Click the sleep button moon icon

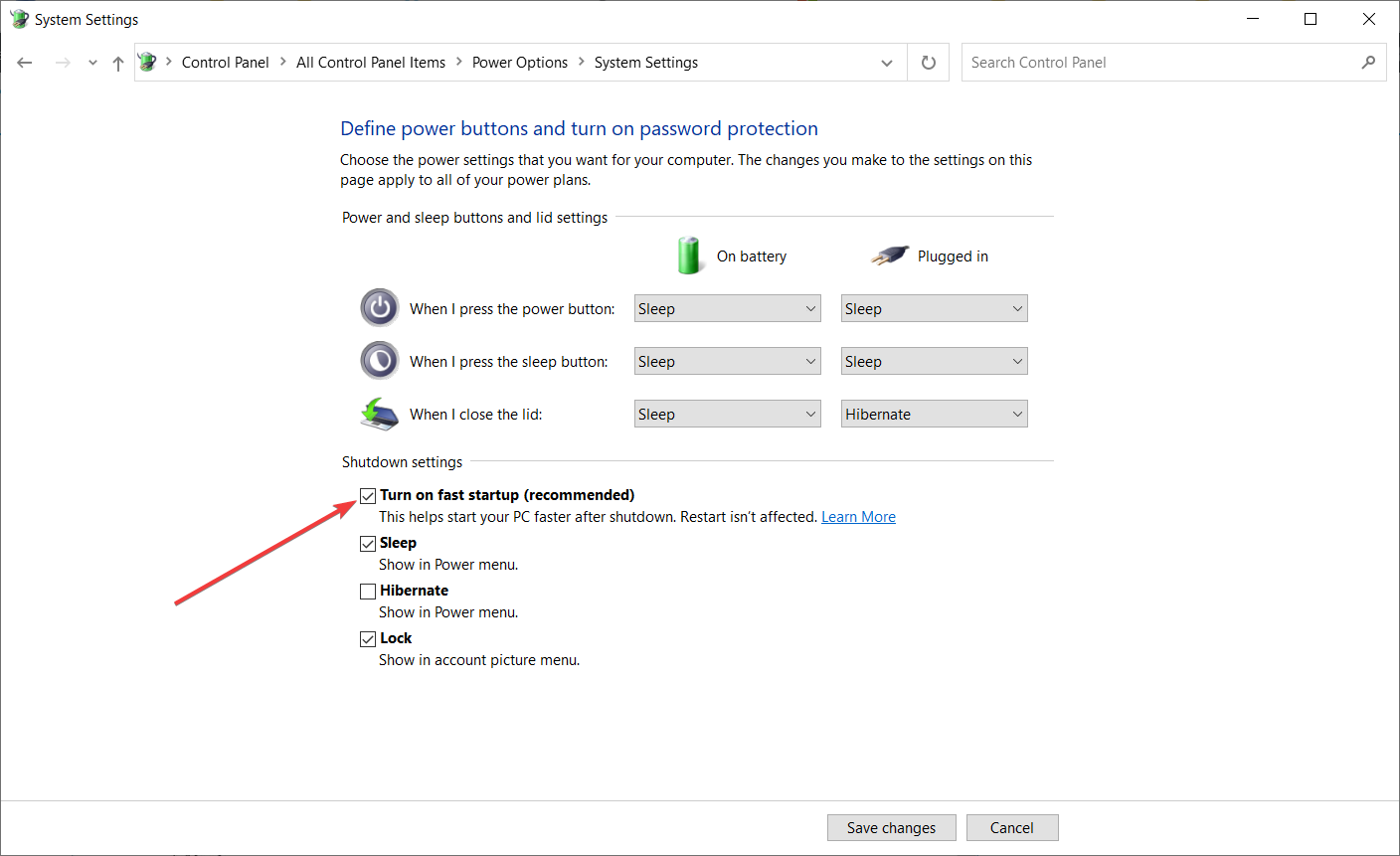(x=380, y=360)
